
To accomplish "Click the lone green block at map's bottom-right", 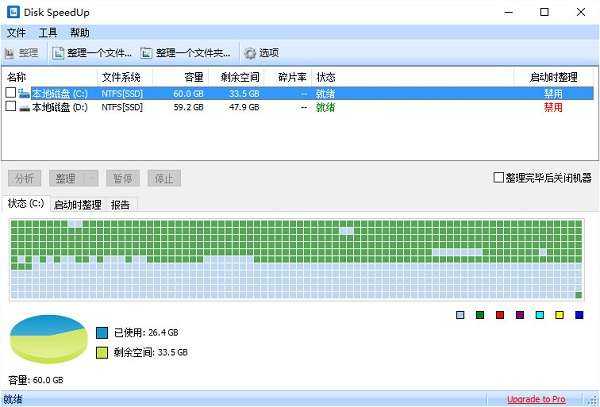I will (x=579, y=295).
